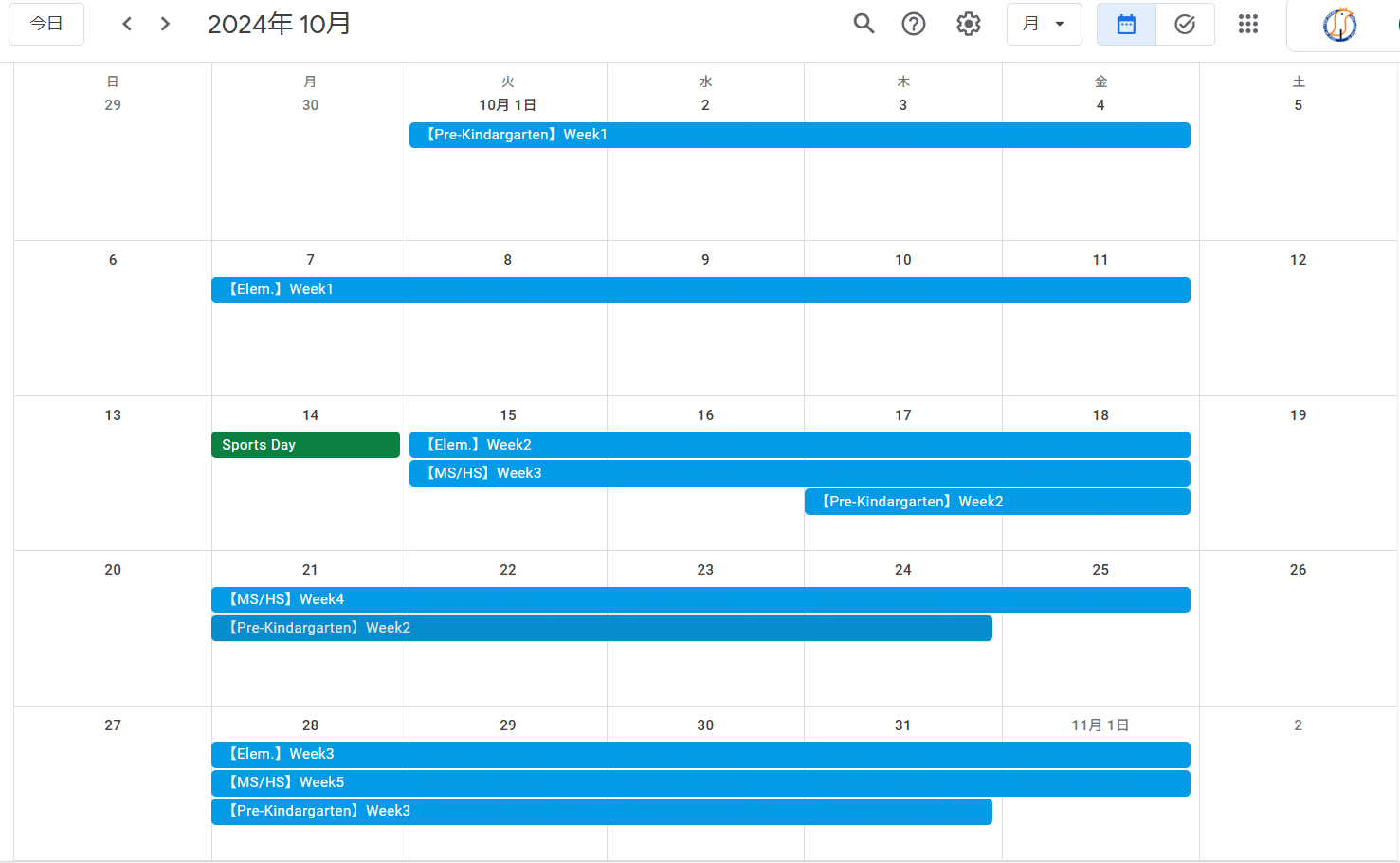Open the Google apps grid
1400x863 pixels.
(1248, 24)
